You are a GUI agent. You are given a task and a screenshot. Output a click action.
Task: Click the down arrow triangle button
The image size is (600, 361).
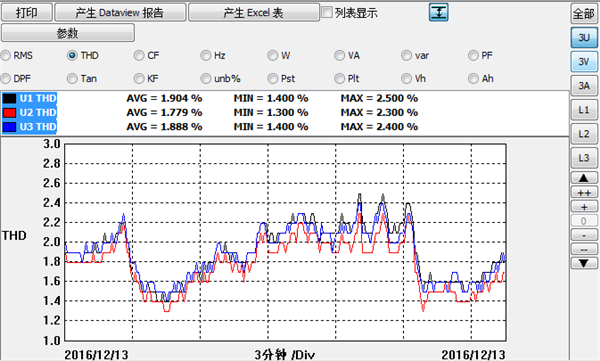(x=584, y=263)
